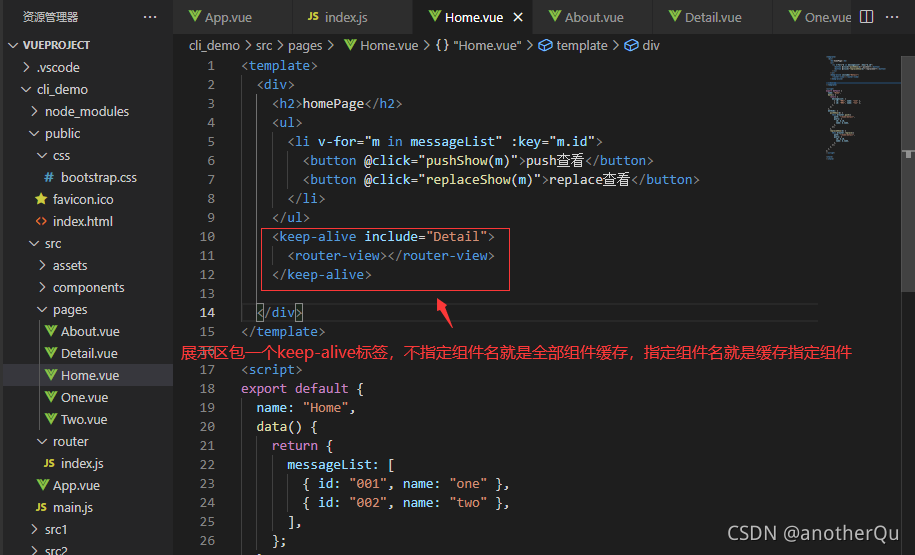This screenshot has width=915, height=555.
Task: Switch to the One.vue tab
Action: [x=820, y=17]
